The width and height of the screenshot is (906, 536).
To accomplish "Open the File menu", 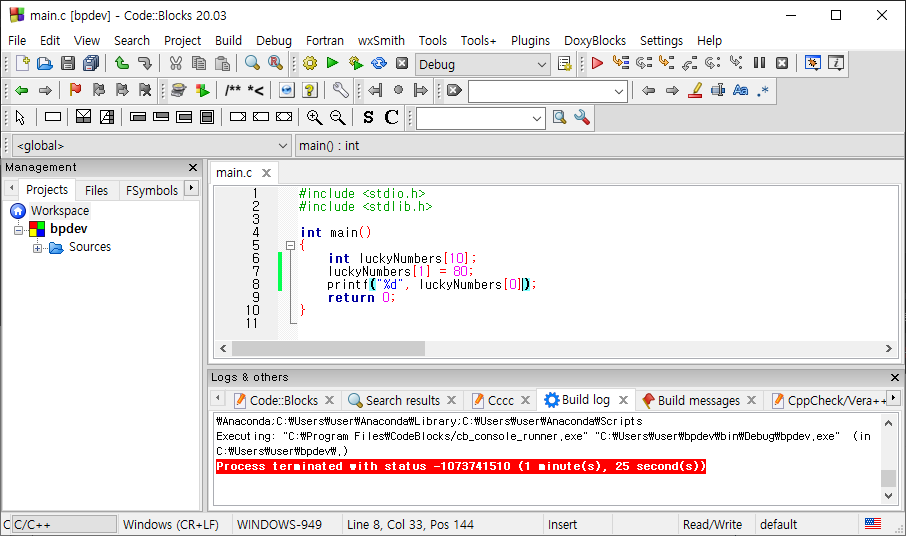I will (x=17, y=40).
